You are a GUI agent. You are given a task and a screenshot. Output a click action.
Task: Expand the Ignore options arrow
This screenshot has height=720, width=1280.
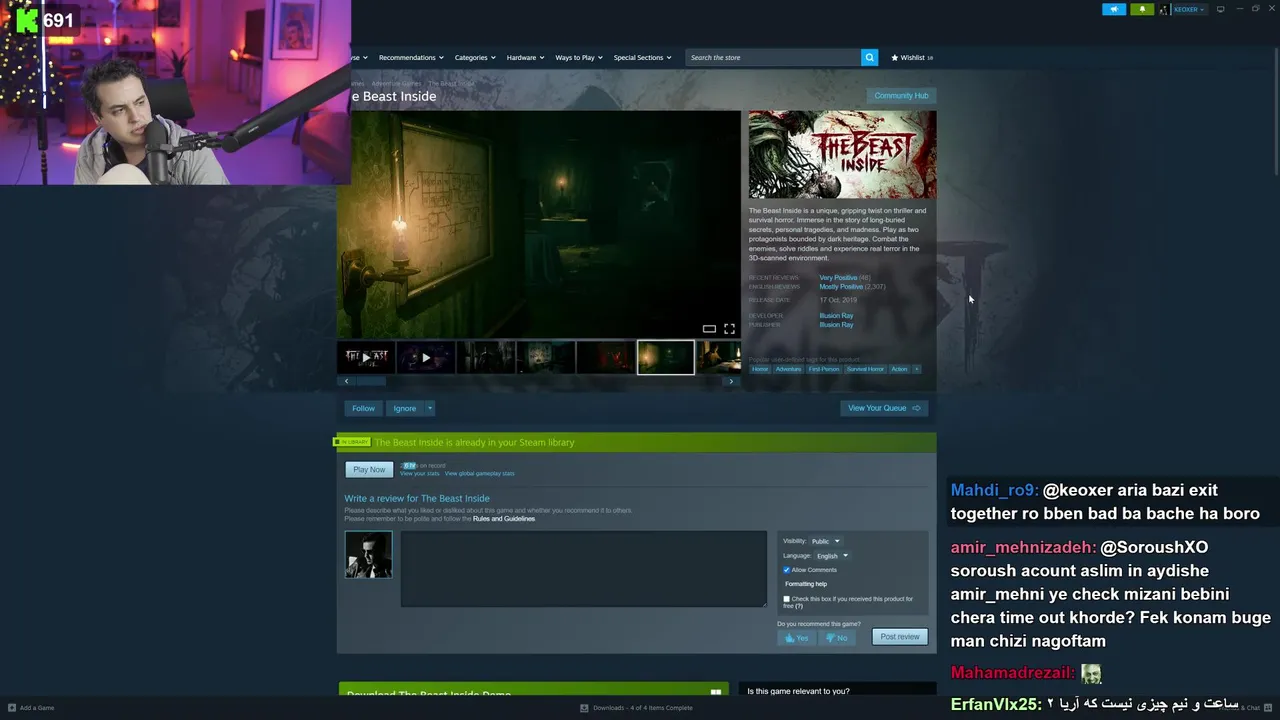tap(430, 408)
